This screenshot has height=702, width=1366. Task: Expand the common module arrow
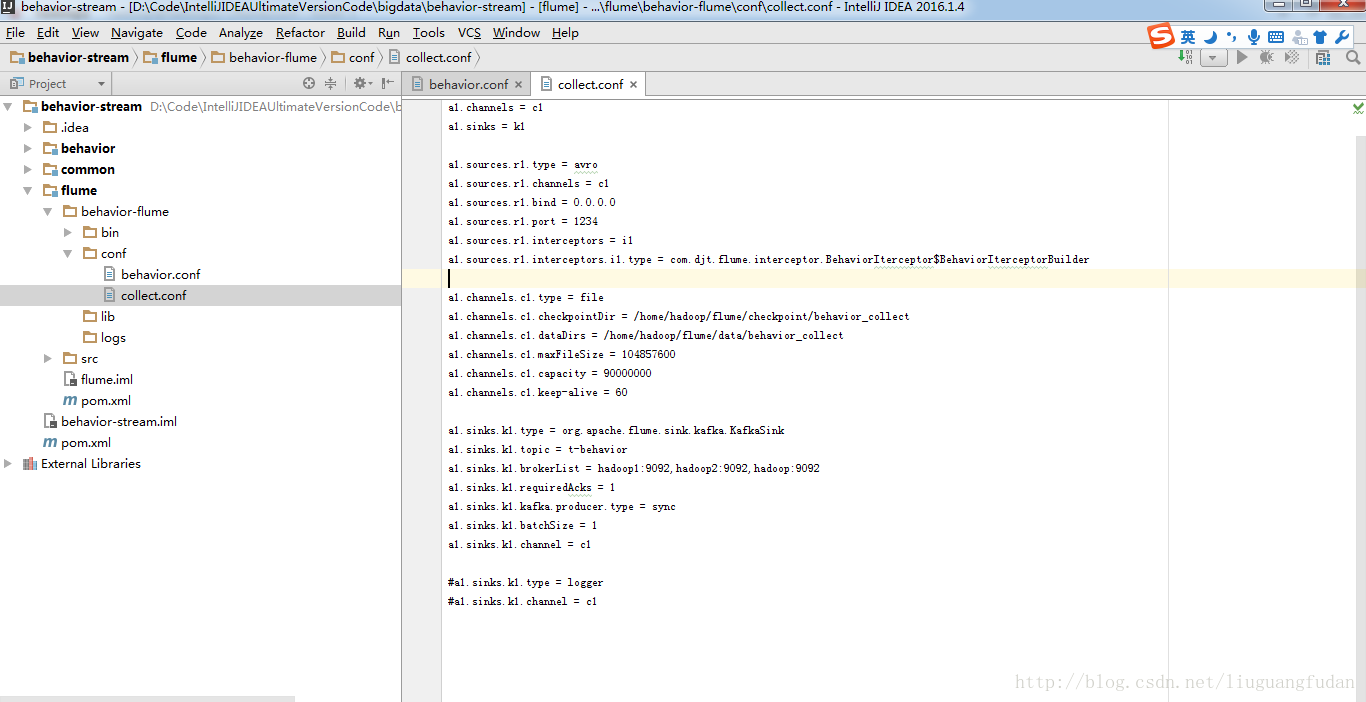pos(28,169)
